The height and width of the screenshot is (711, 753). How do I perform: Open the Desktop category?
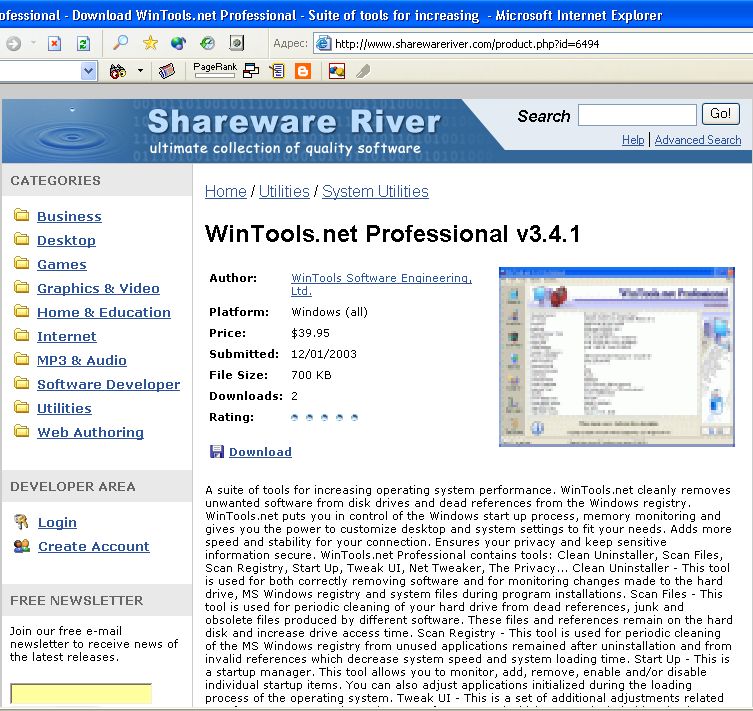tap(66, 241)
